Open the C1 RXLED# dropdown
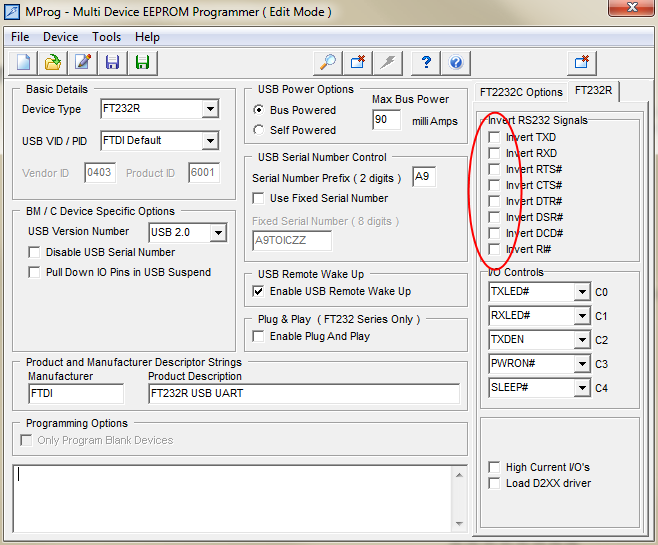 582,316
